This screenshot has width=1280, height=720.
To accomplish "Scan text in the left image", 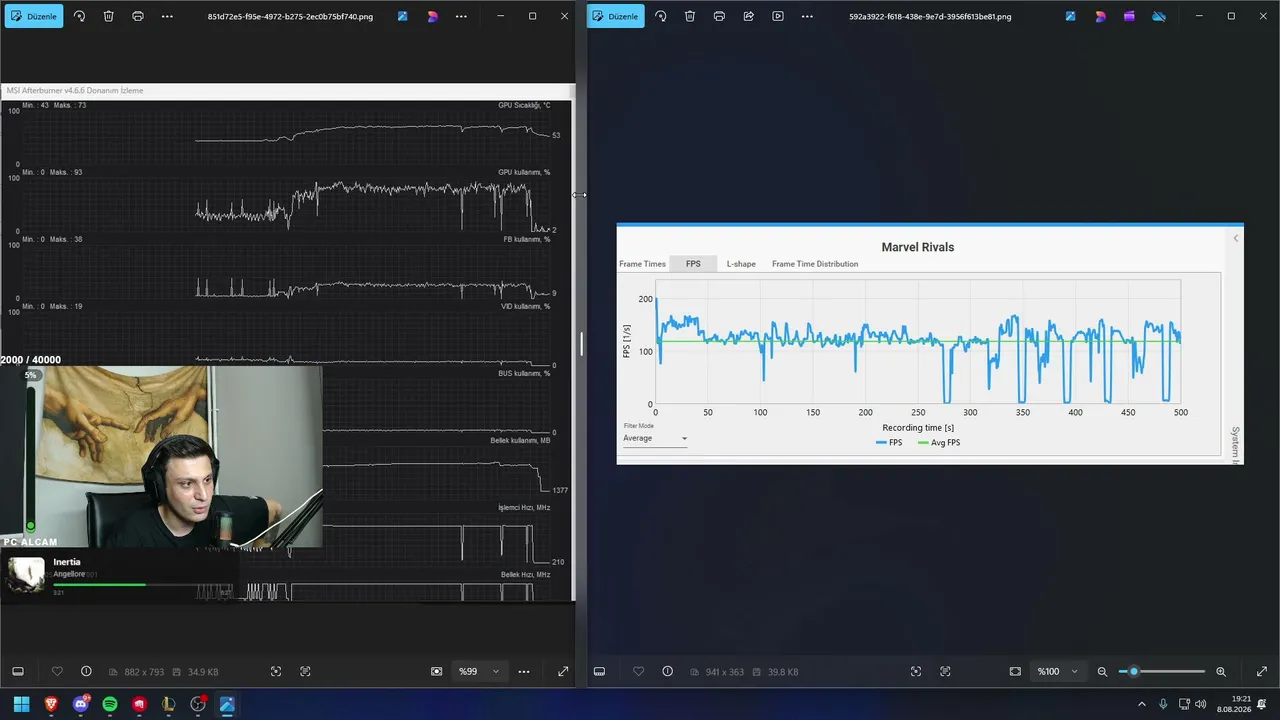I will (x=305, y=672).
